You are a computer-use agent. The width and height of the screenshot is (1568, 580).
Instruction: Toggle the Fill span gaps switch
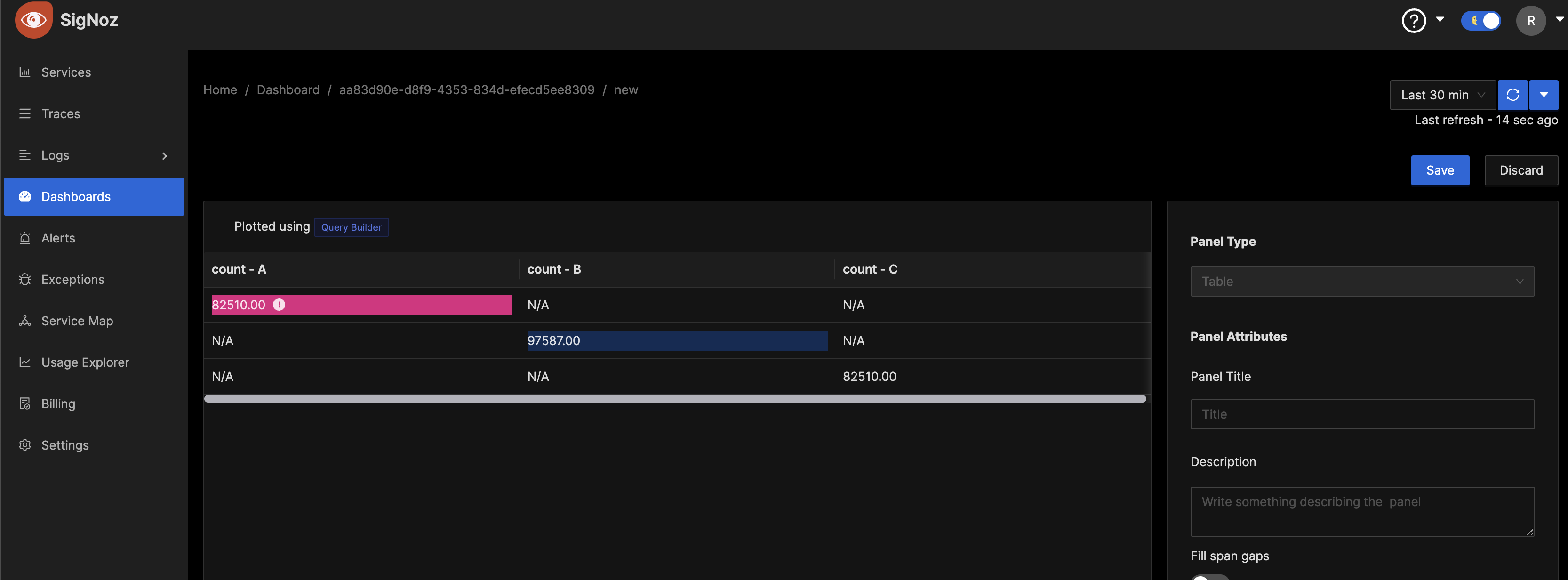1209,576
